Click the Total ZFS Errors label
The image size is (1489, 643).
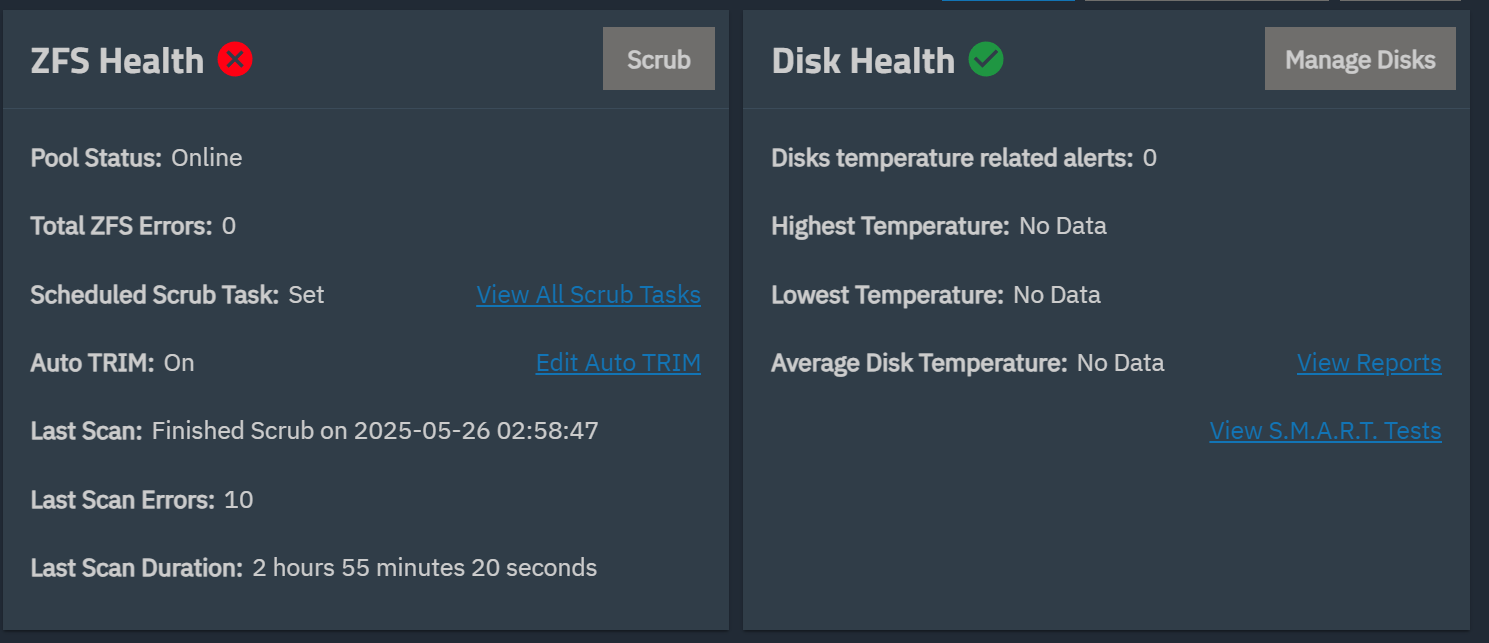coord(121,226)
